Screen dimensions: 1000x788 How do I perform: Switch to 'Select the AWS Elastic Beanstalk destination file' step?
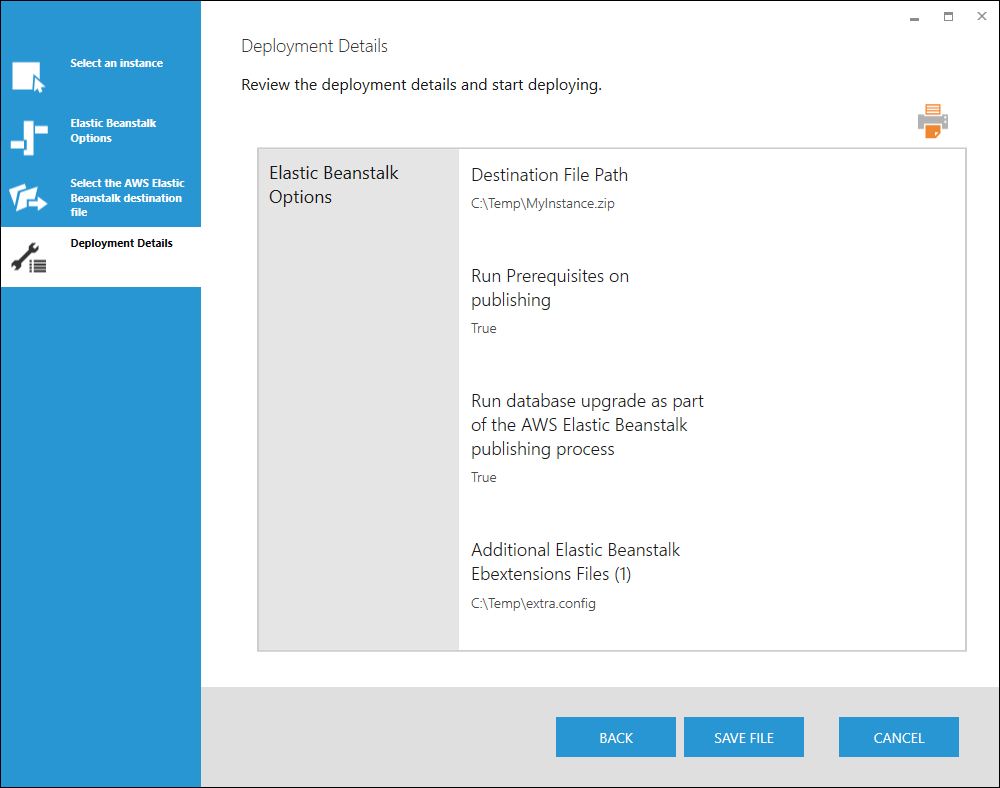tap(127, 197)
